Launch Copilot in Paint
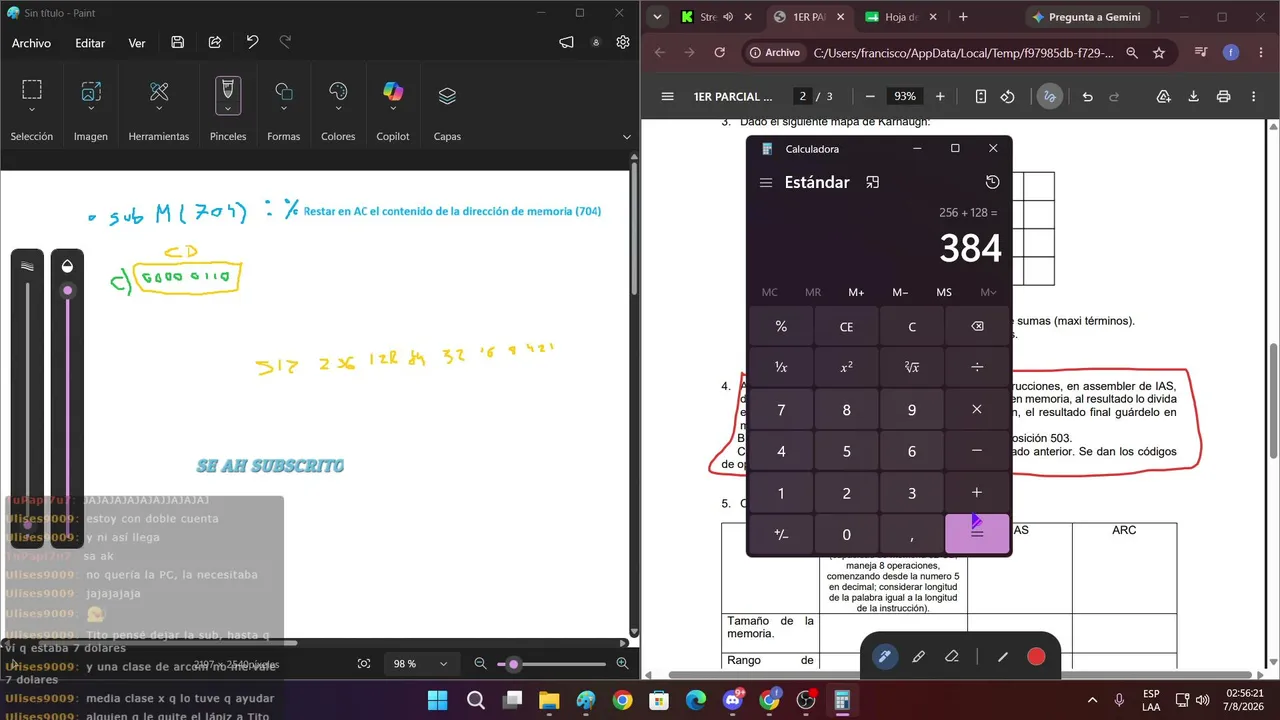This screenshot has width=1280, height=720. click(393, 92)
